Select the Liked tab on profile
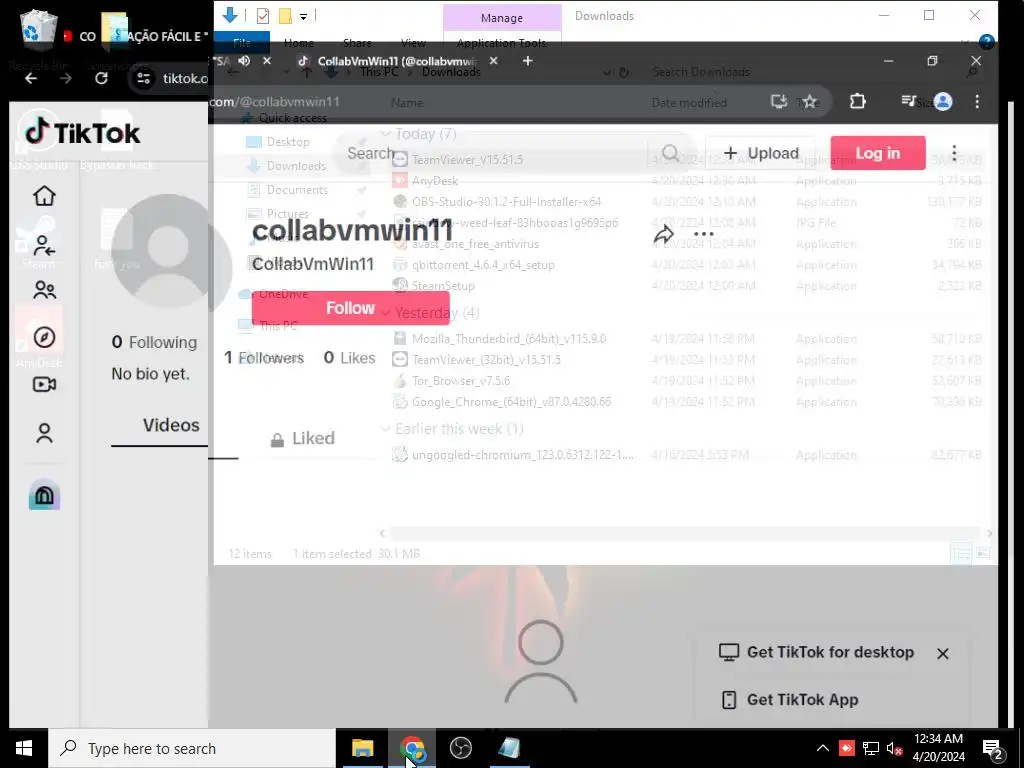1024x768 pixels. (x=302, y=438)
